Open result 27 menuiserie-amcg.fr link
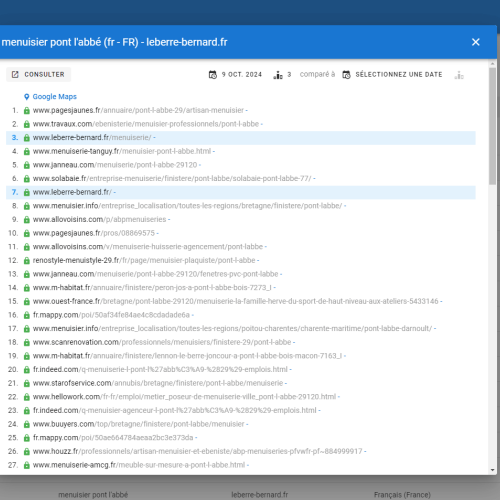 click(x=139, y=466)
